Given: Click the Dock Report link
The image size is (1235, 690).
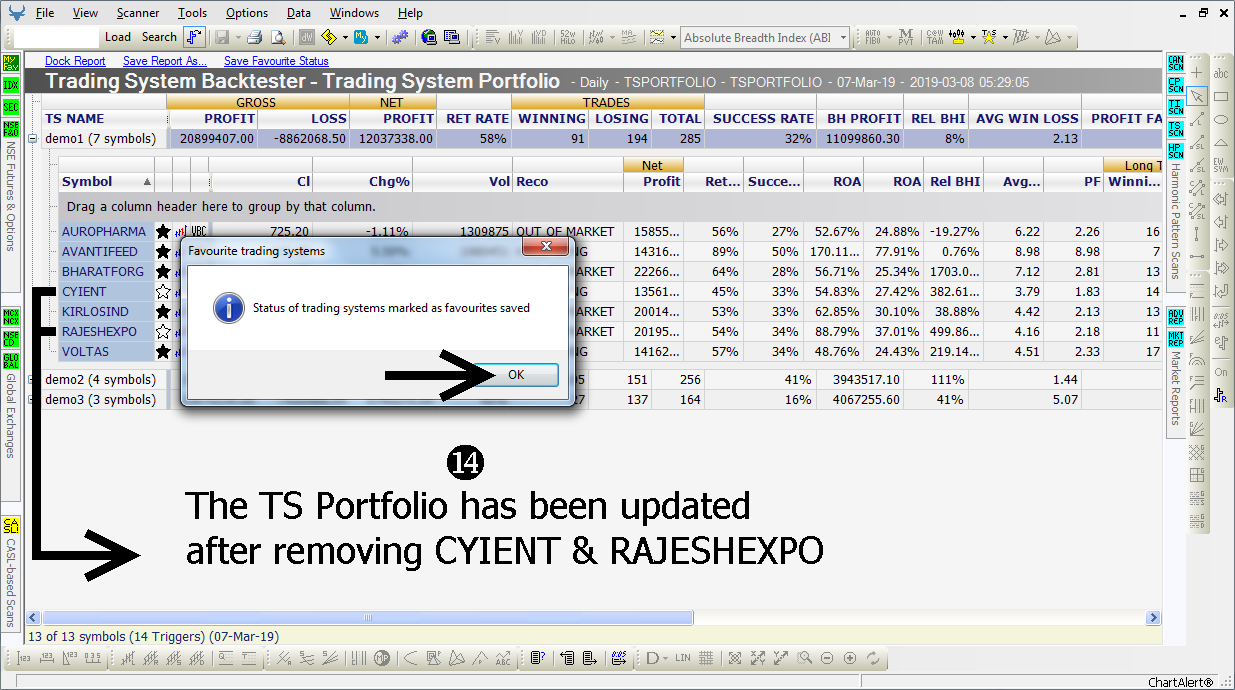Looking at the screenshot, I should [x=75, y=61].
